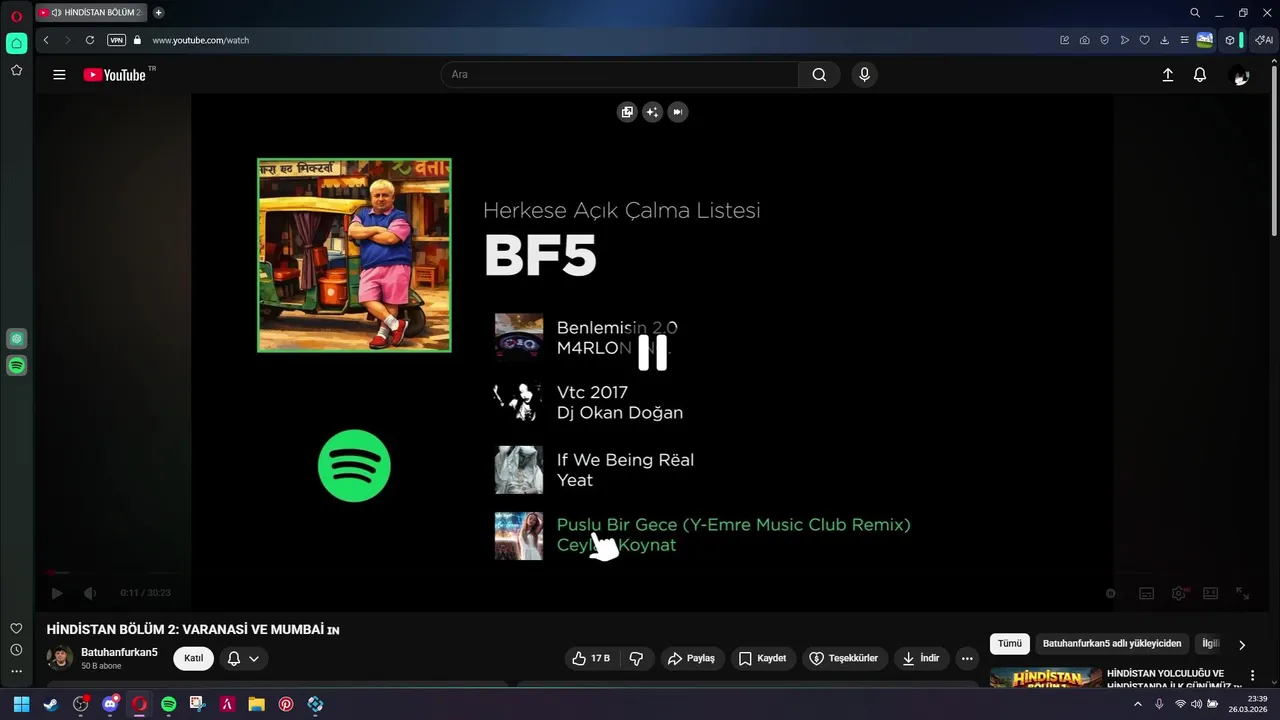Show hidden system tray icons
The width and height of the screenshot is (1280, 720).
(1137, 704)
